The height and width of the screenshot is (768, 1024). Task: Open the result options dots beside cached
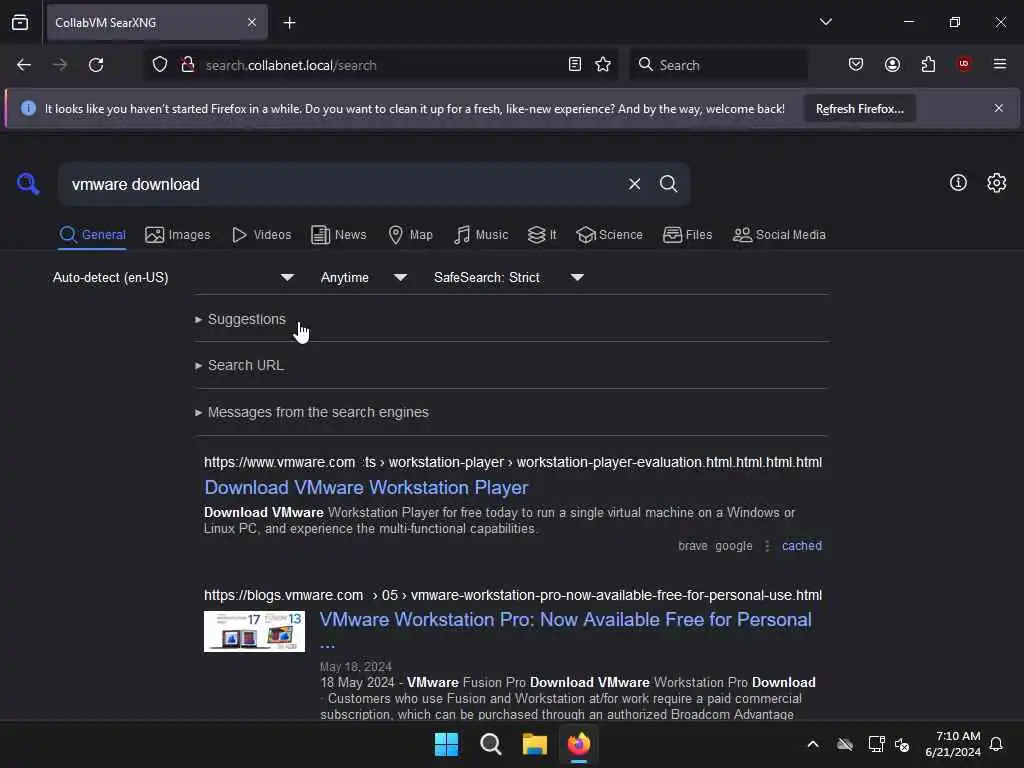(767, 546)
